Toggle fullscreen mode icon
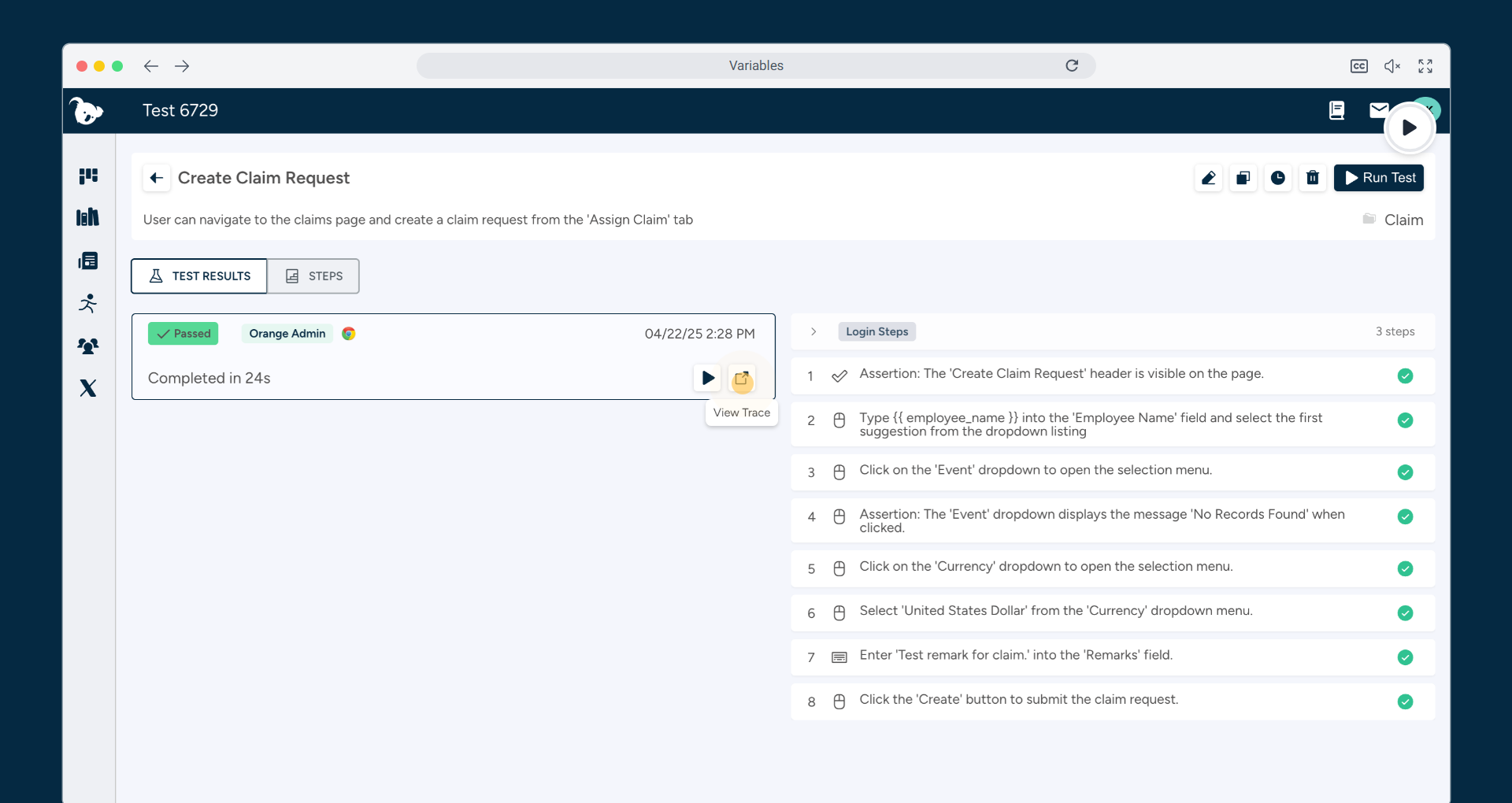Image resolution: width=1512 pixels, height=803 pixels. click(1425, 66)
